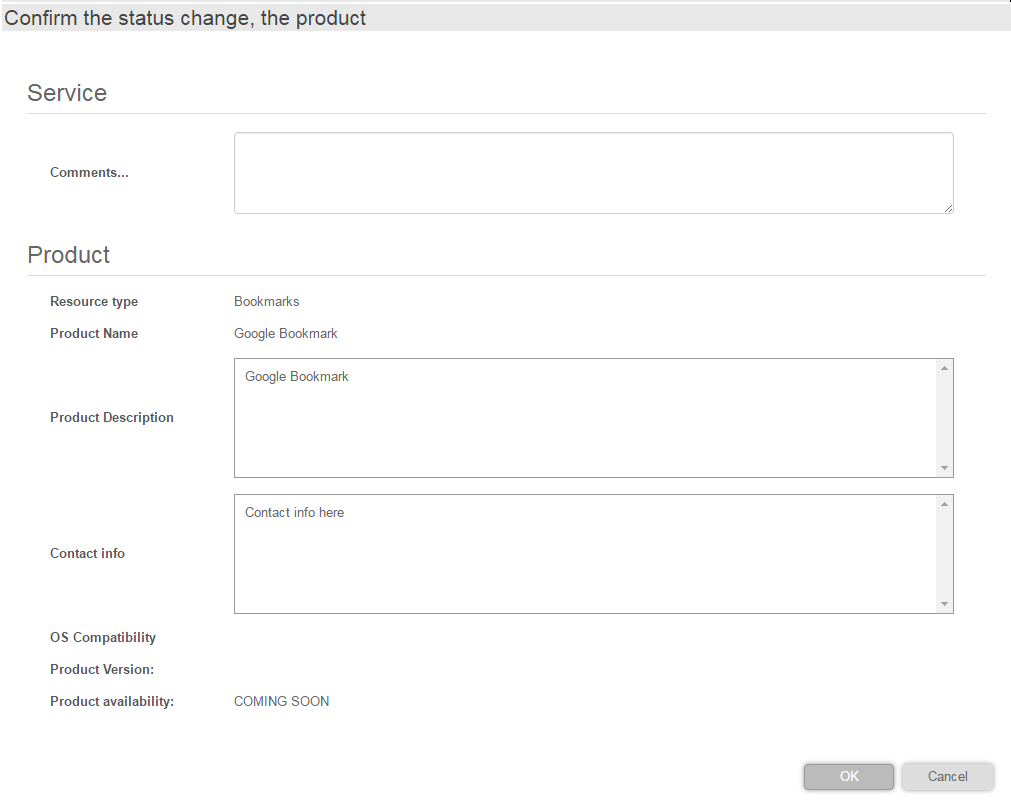The height and width of the screenshot is (803, 1011).
Task: Select the 'COMING SOON' availability text
Action: point(281,701)
